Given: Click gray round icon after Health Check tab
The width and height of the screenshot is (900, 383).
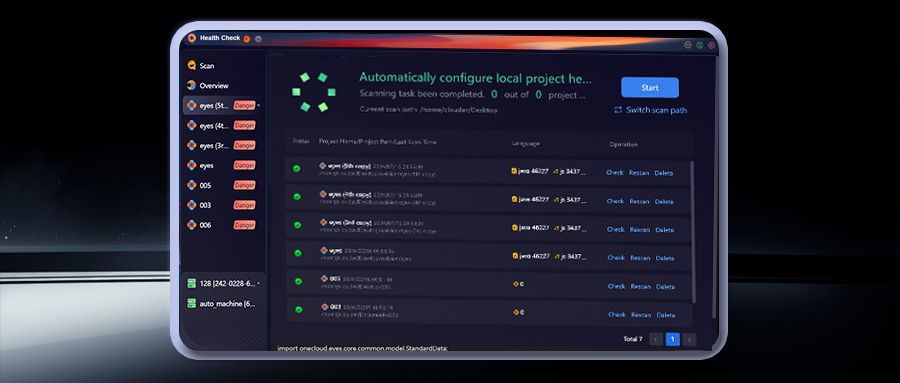Looking at the screenshot, I should 258,39.
